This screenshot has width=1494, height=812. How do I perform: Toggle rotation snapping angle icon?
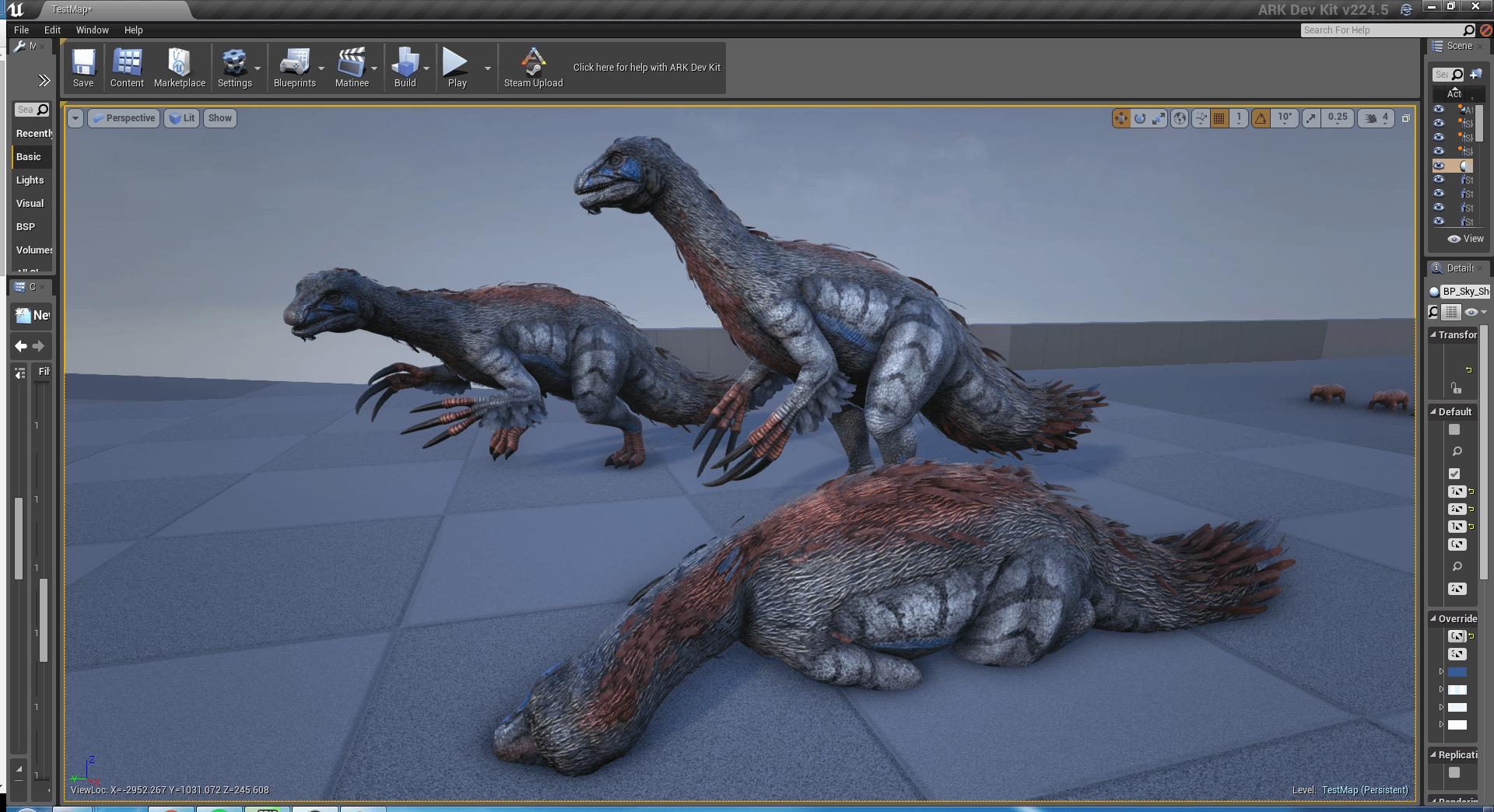[1261, 118]
